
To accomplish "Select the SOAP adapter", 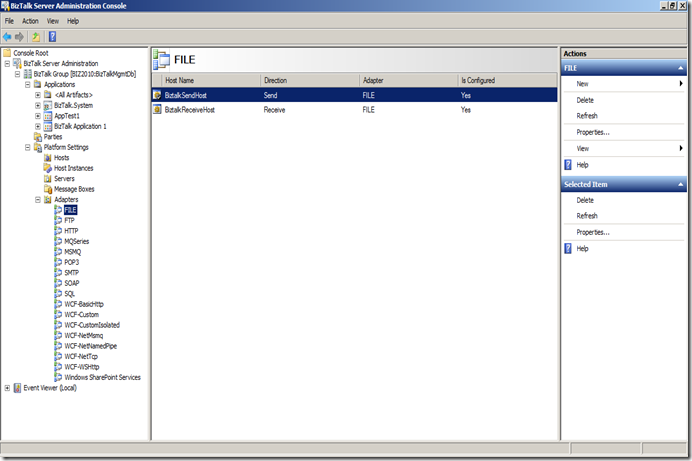I will tap(71, 283).
